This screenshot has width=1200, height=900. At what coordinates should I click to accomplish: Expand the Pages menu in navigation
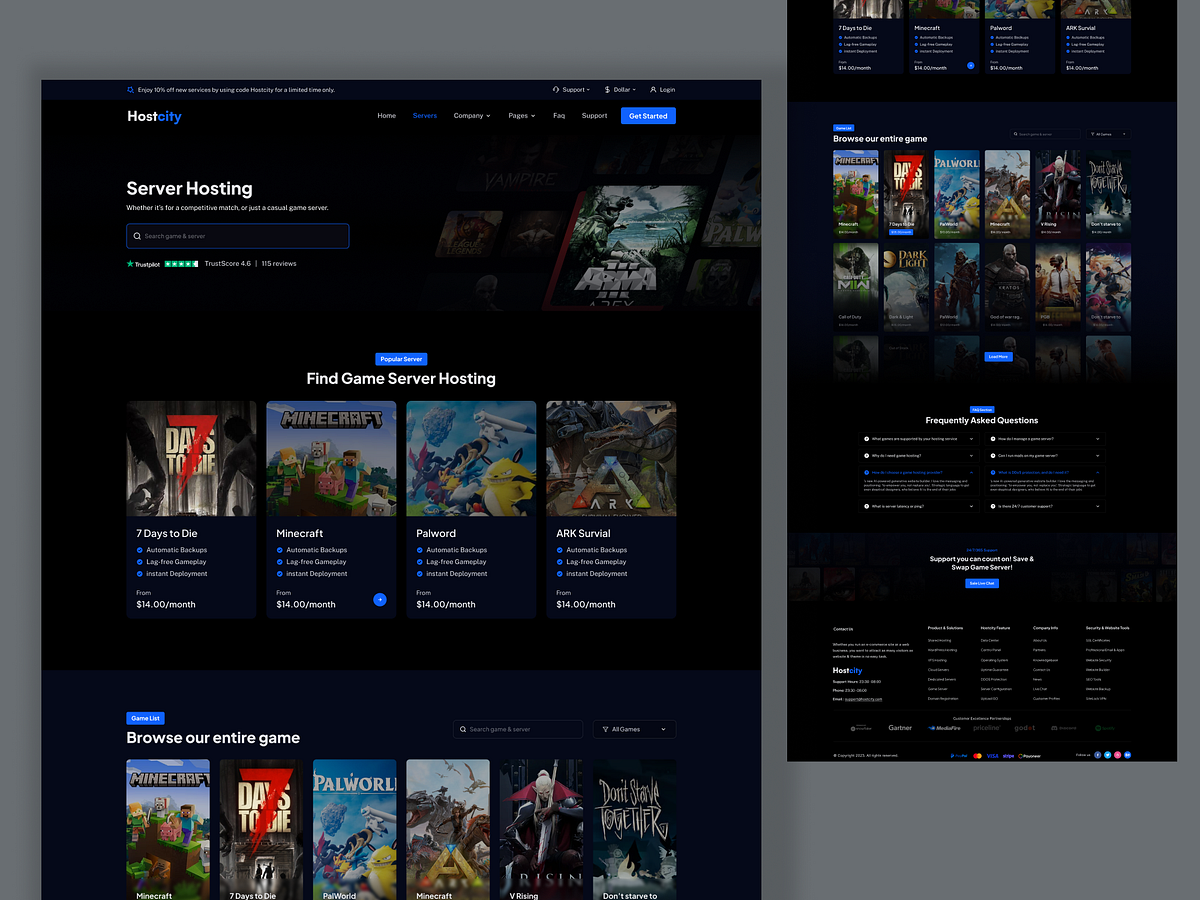520,115
